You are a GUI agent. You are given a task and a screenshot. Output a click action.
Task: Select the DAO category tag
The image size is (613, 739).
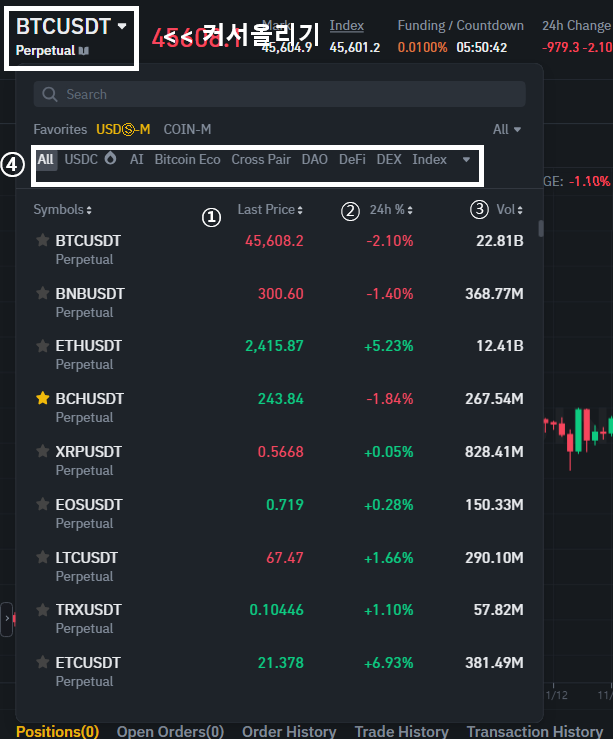pyautogui.click(x=315, y=159)
